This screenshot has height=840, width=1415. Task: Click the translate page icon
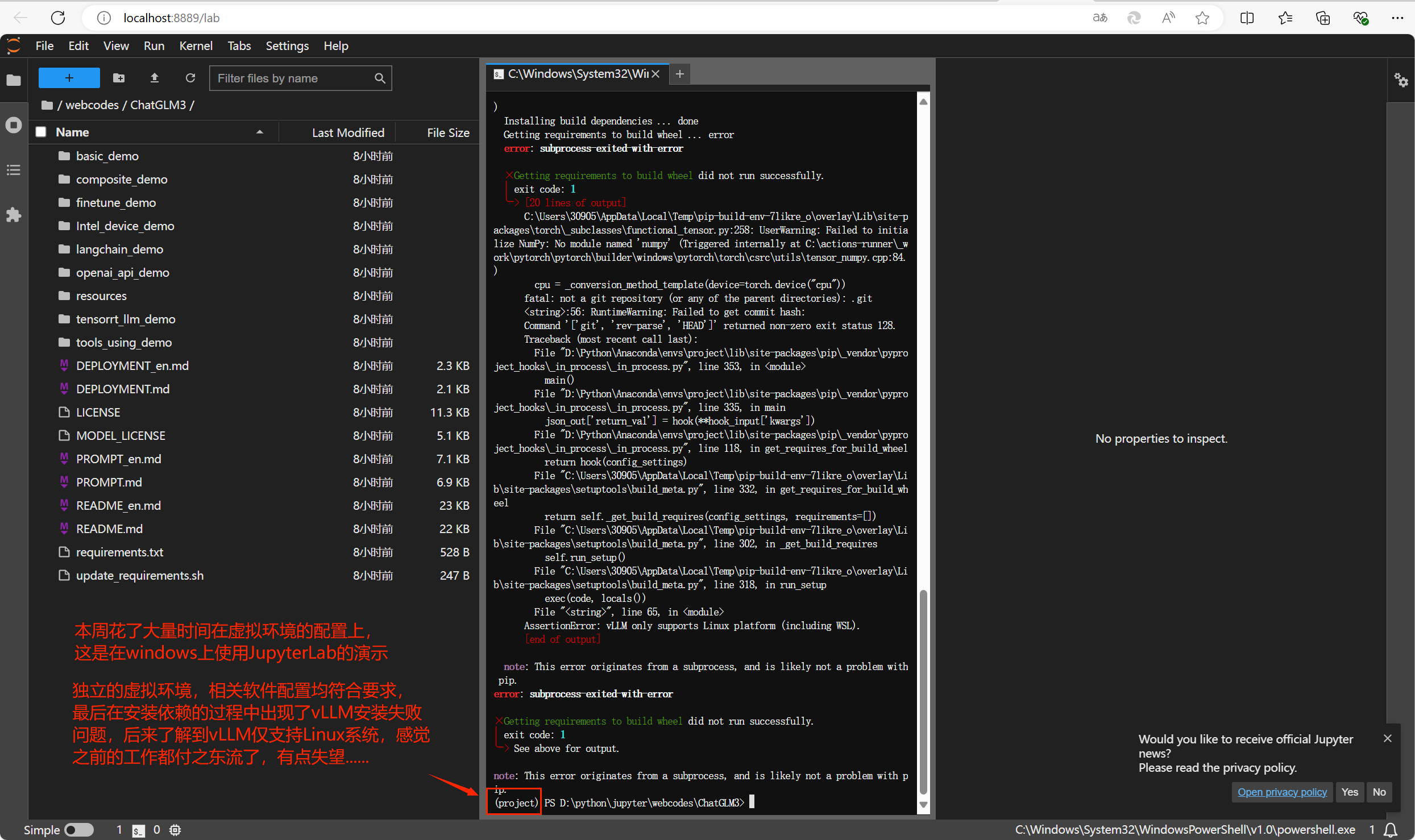point(1100,18)
